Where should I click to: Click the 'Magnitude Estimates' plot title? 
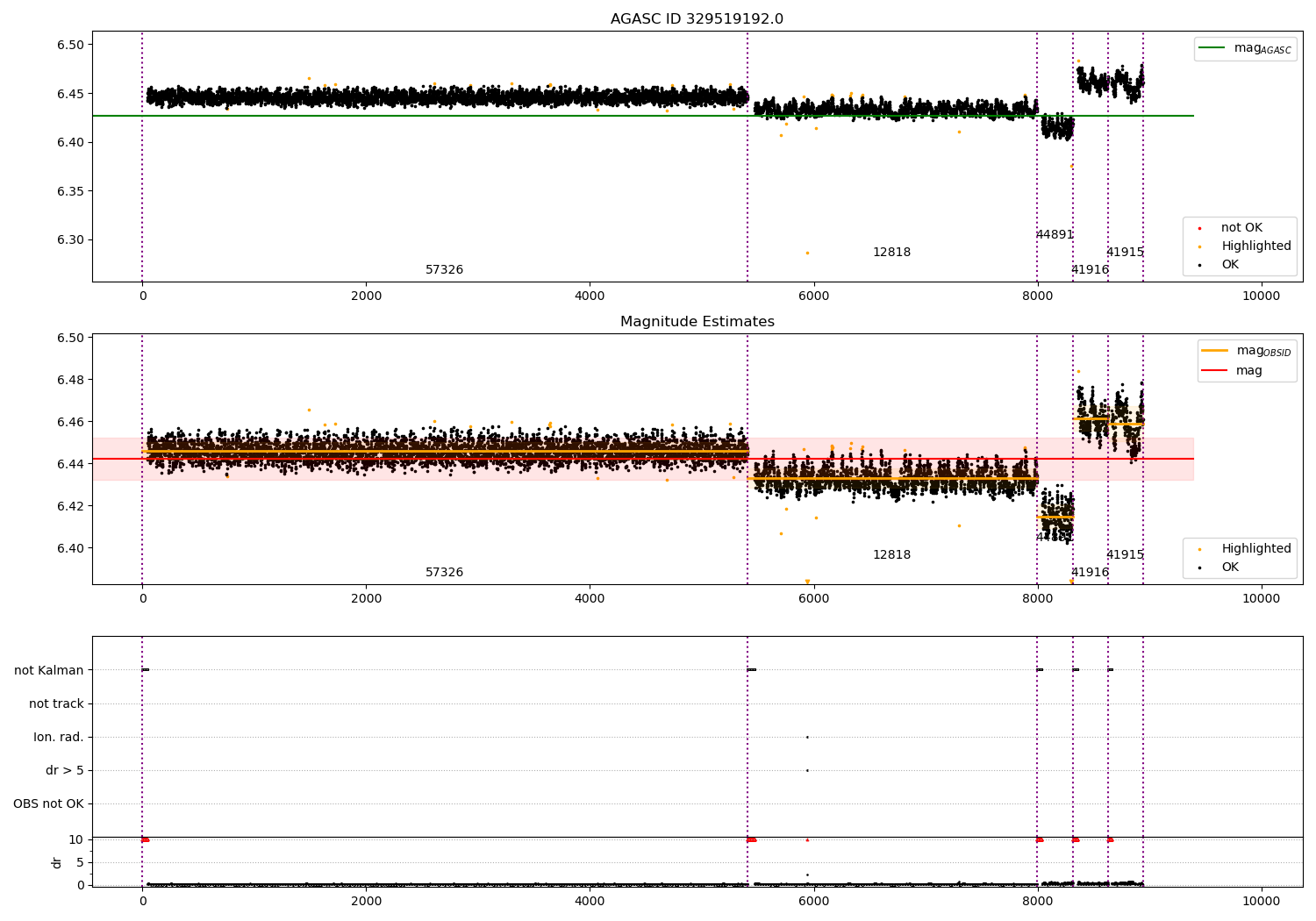[x=697, y=322]
